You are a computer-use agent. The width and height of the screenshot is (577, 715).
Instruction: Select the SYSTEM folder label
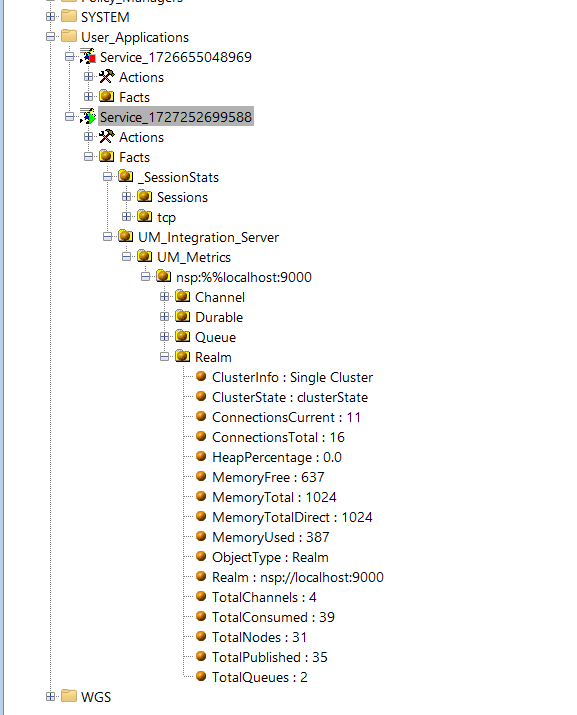pyautogui.click(x=105, y=17)
